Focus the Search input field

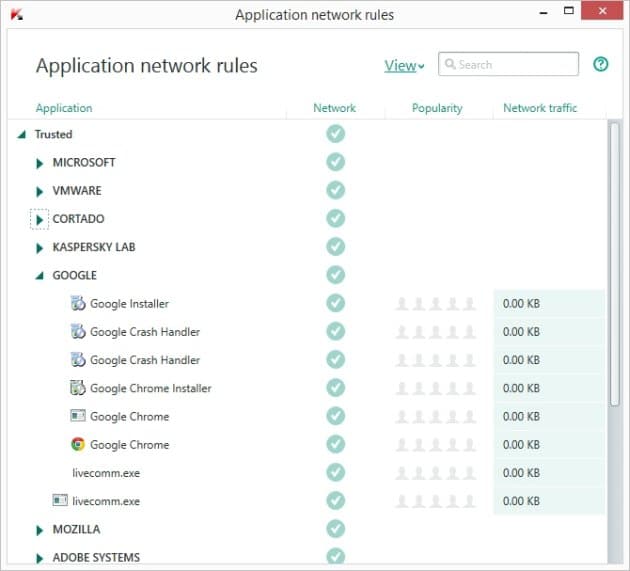509,64
